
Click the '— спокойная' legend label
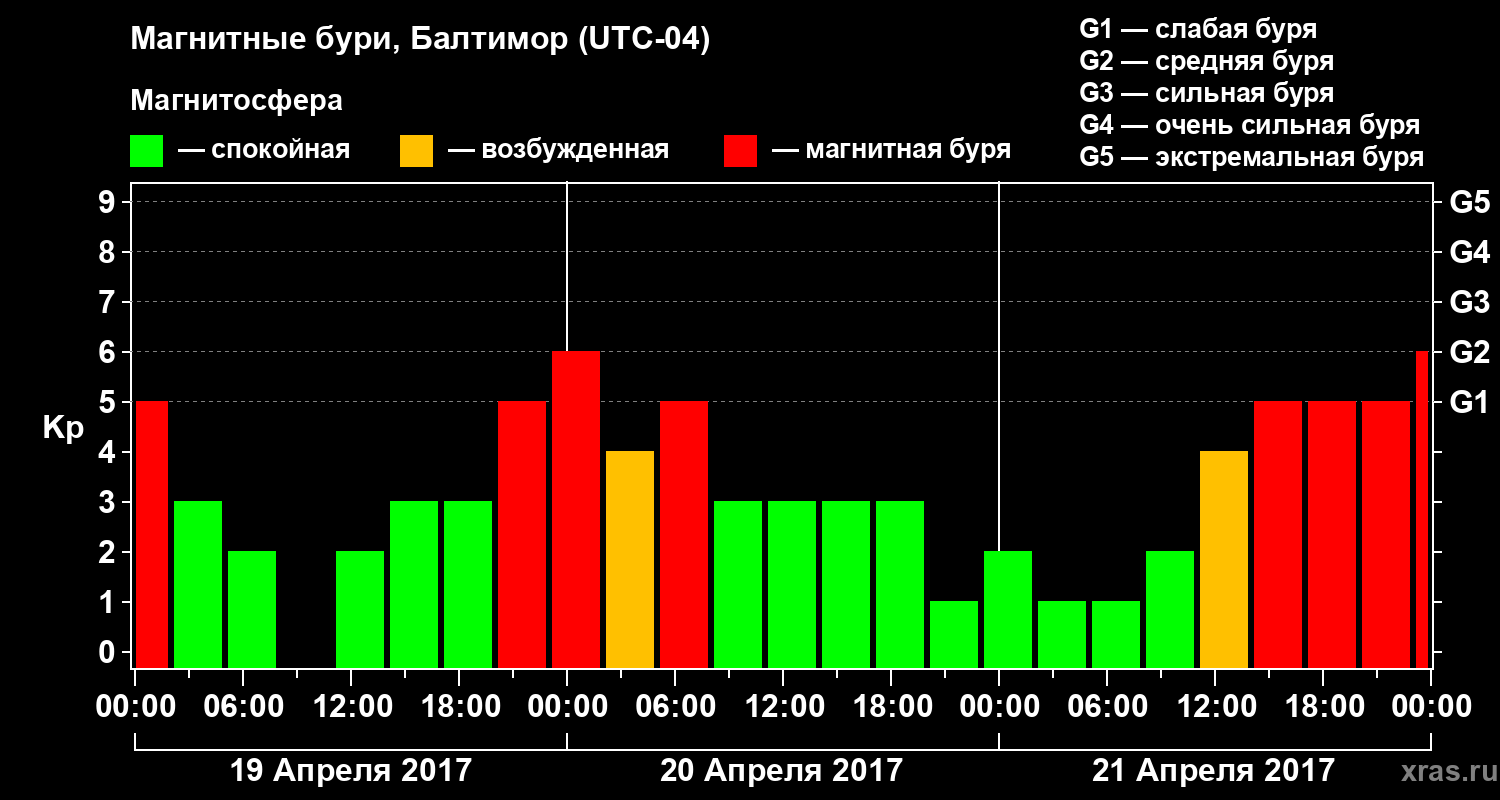(x=264, y=151)
